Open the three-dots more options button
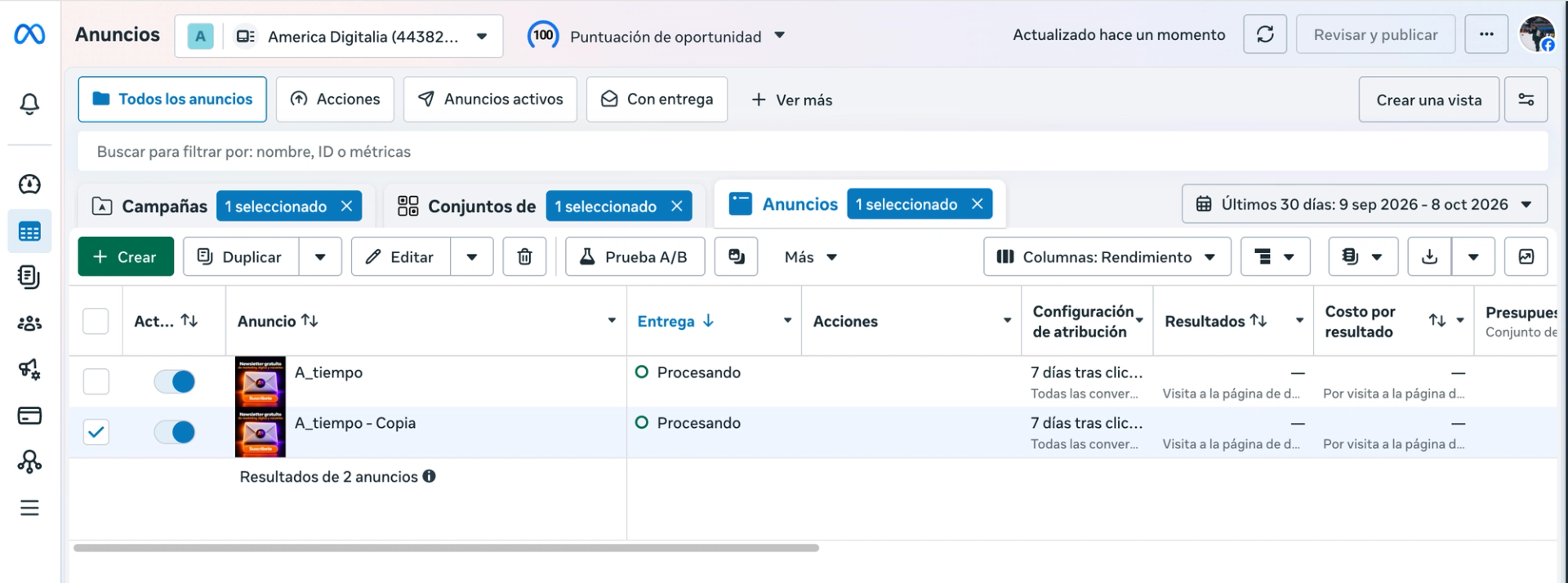The width and height of the screenshot is (1568, 583). pos(1486,34)
